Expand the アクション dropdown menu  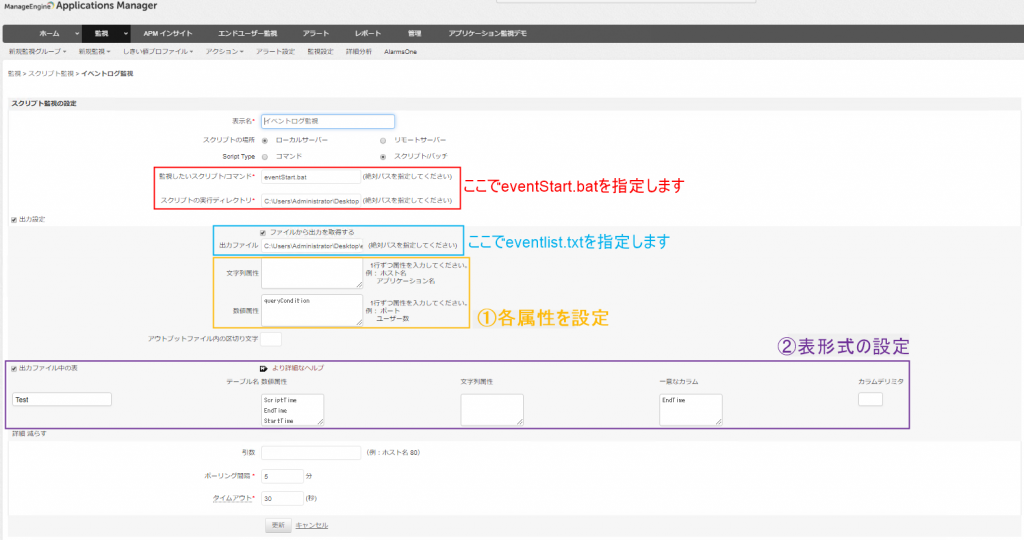click(x=224, y=50)
